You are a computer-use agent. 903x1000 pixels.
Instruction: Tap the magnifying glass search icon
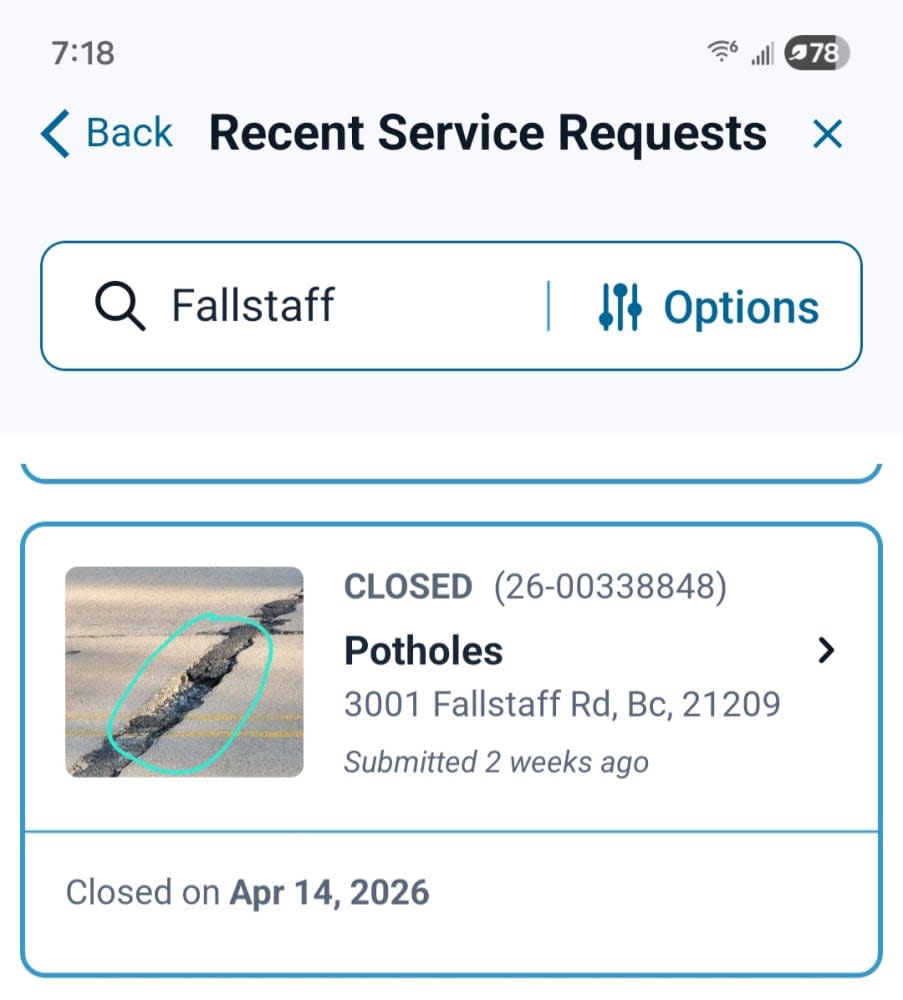pyautogui.click(x=120, y=306)
